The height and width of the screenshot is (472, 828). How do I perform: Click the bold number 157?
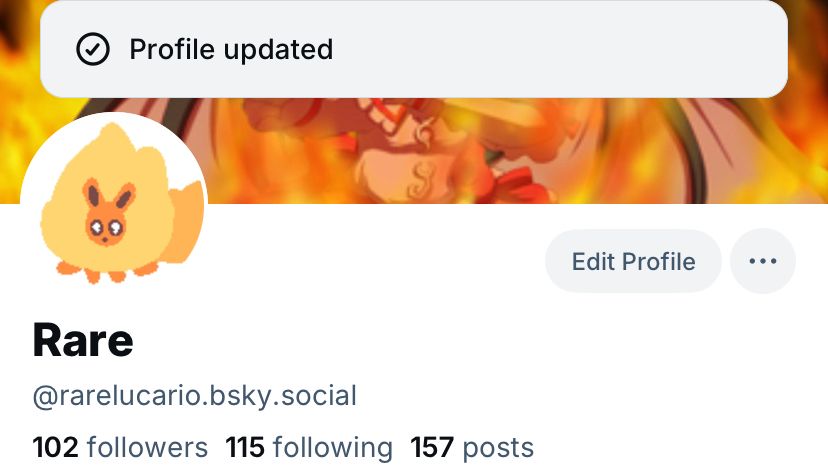pos(432,448)
